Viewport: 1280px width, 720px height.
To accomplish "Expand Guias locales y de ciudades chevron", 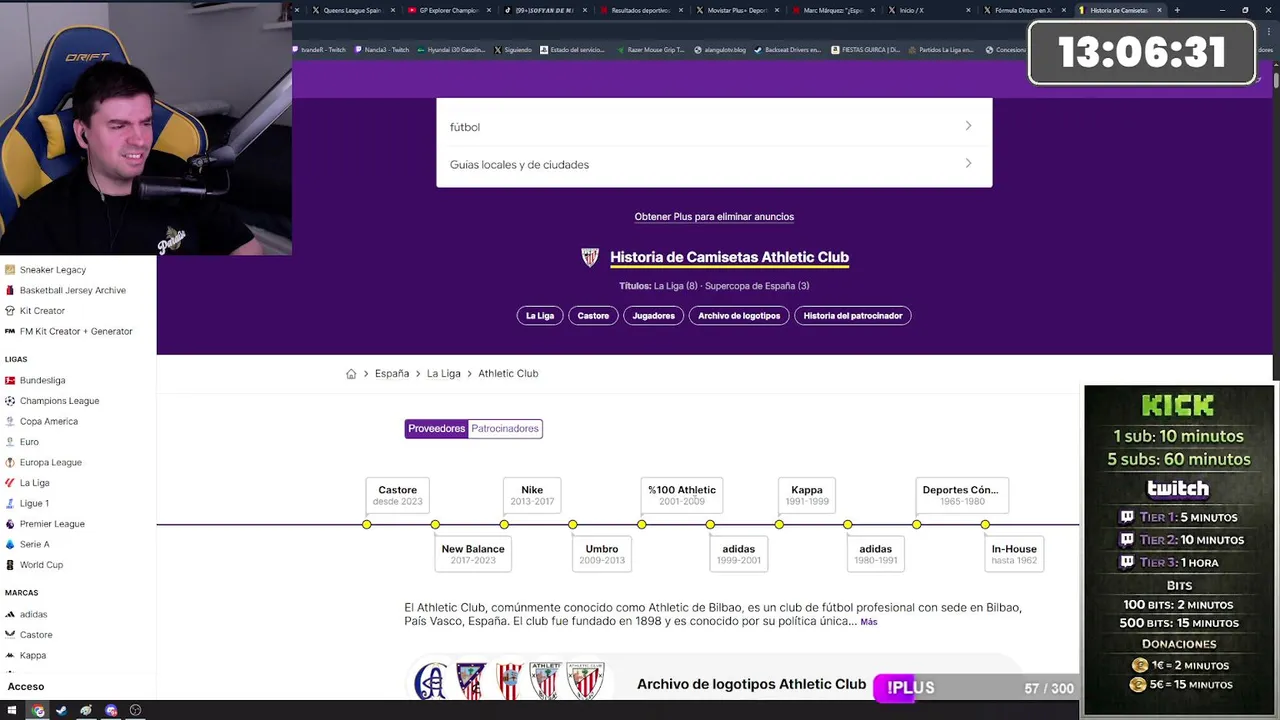I will (968, 164).
